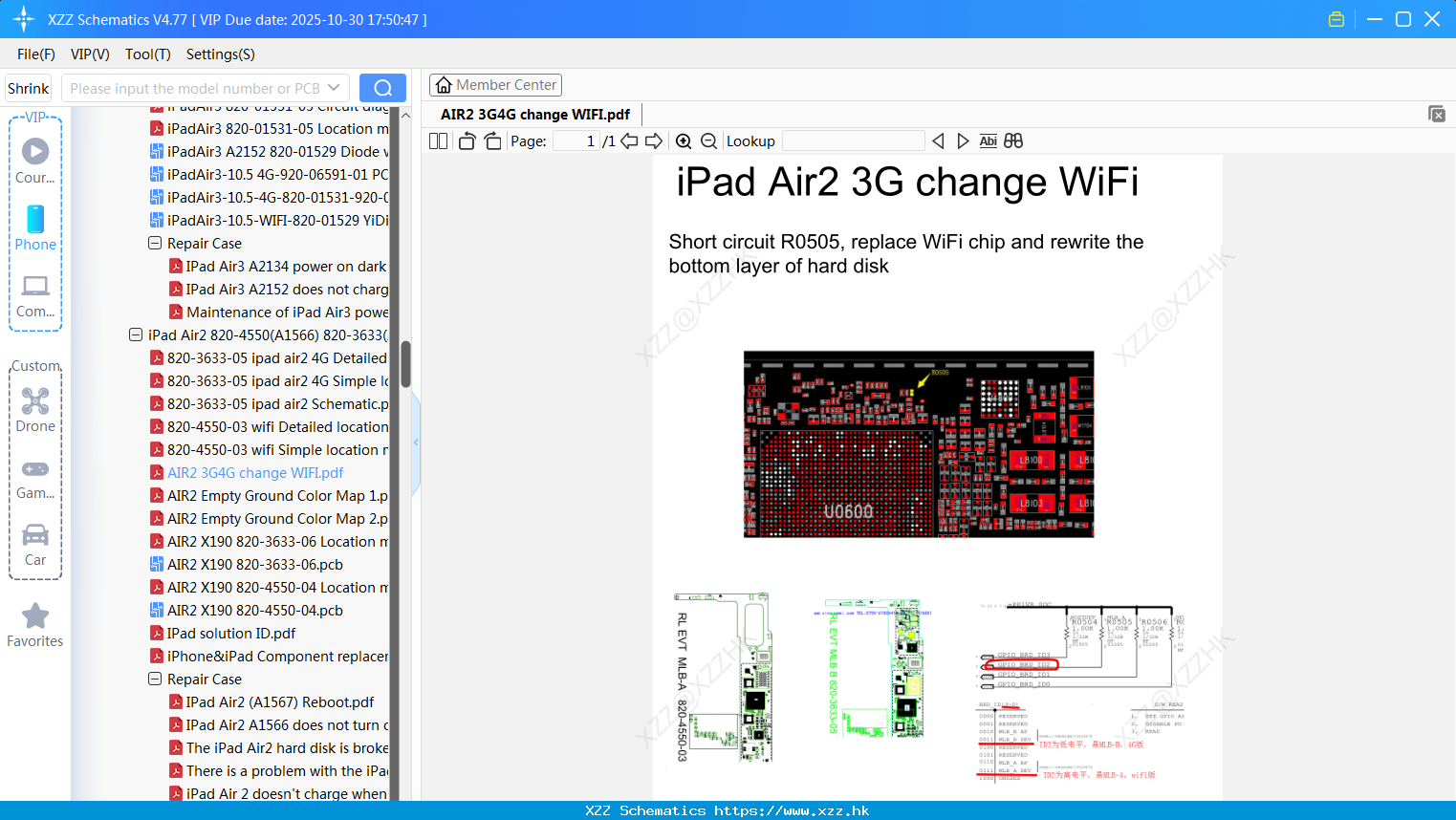The height and width of the screenshot is (820, 1456).
Task: Open Favorites in the sidebar
Action: pyautogui.click(x=35, y=626)
